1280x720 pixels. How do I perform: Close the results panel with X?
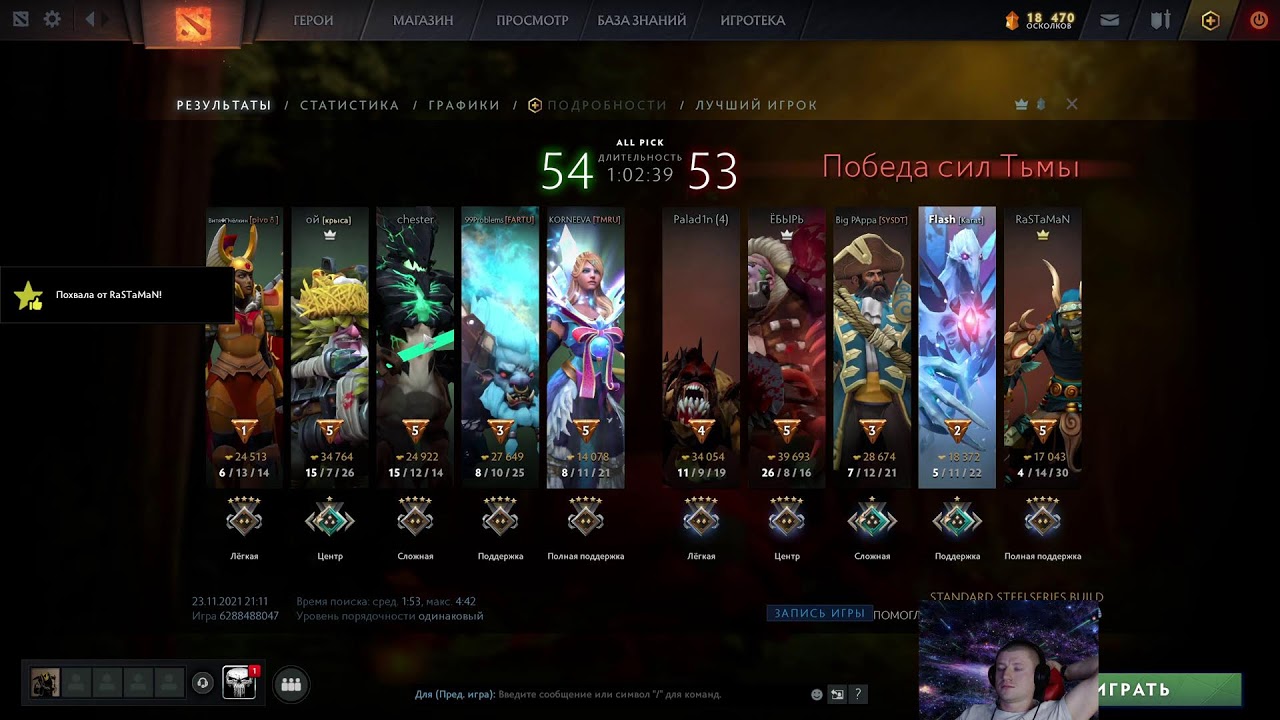pyautogui.click(x=1072, y=104)
